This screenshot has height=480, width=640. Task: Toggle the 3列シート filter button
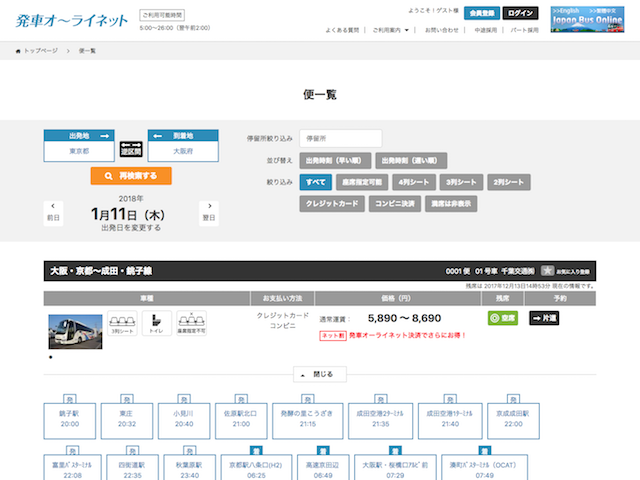pyautogui.click(x=461, y=182)
